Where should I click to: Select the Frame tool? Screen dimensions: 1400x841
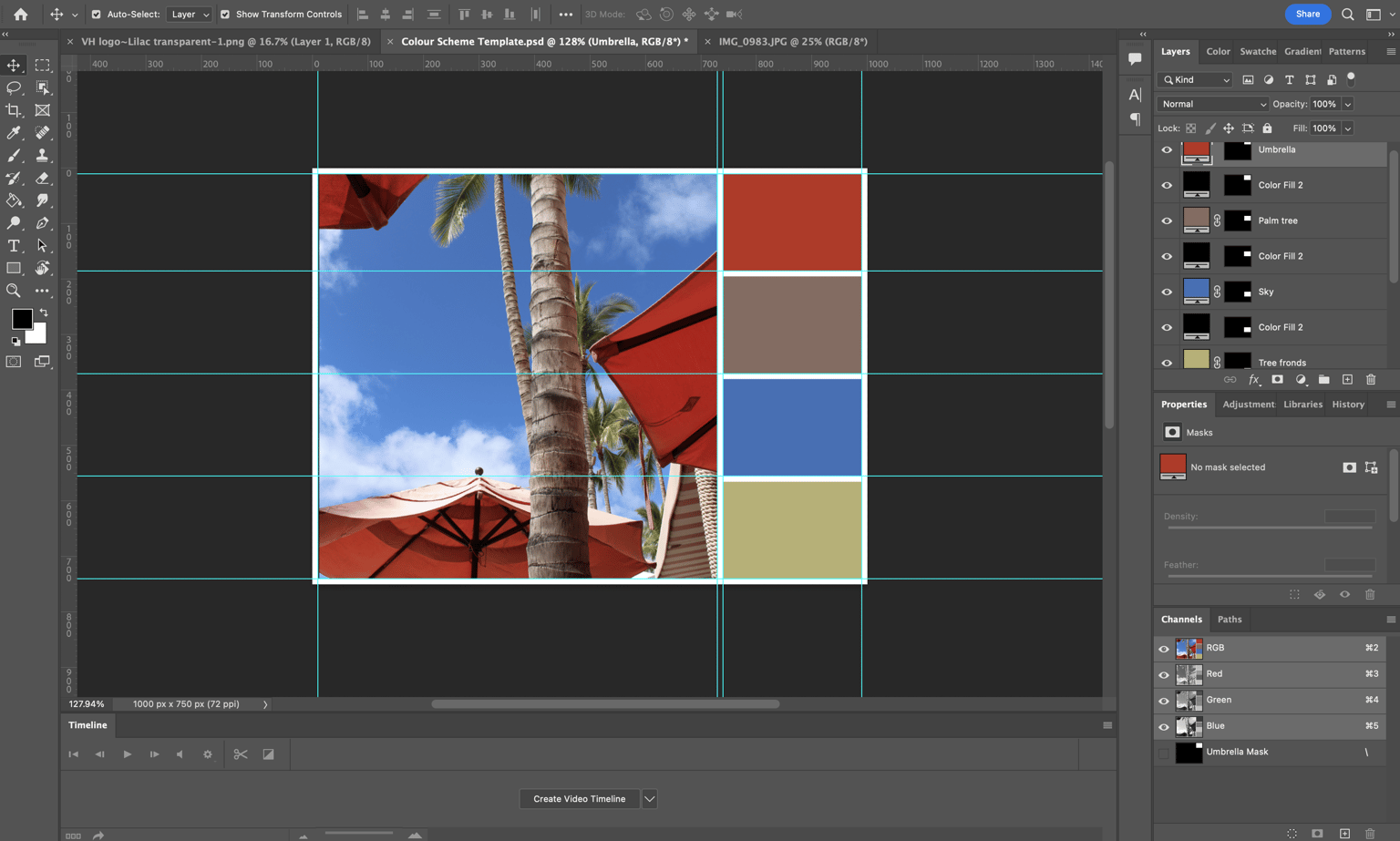click(x=42, y=110)
